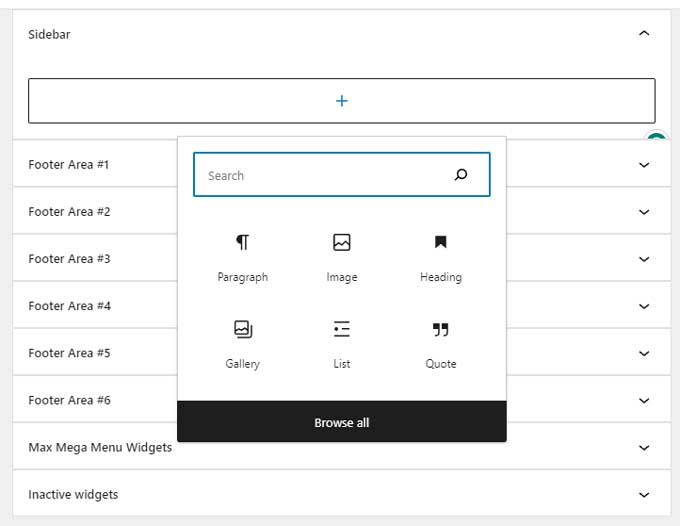Click the Paragraph label text
The image size is (680, 526).
(x=242, y=277)
